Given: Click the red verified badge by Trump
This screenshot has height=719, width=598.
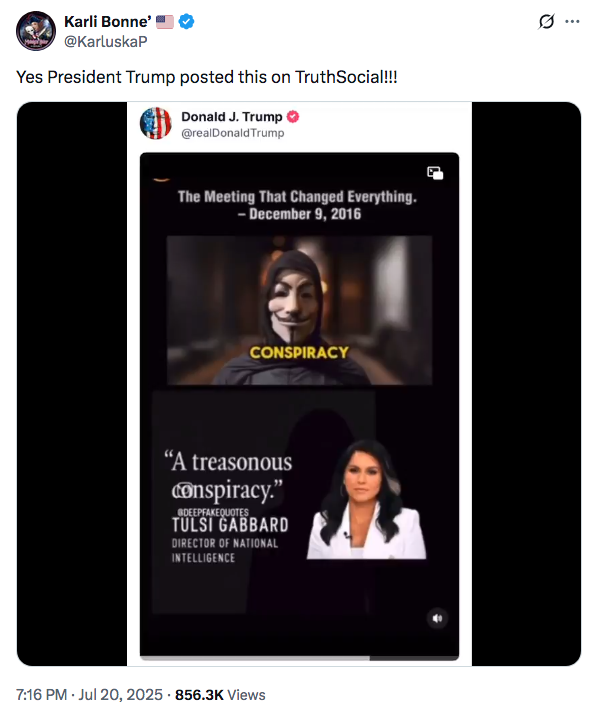Looking at the screenshot, I should [x=293, y=117].
